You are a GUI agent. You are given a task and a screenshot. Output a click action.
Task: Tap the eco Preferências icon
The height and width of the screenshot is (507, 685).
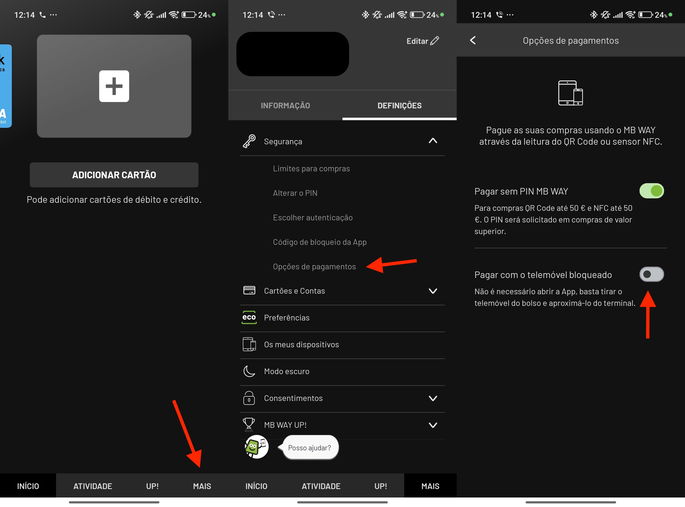coord(249,317)
